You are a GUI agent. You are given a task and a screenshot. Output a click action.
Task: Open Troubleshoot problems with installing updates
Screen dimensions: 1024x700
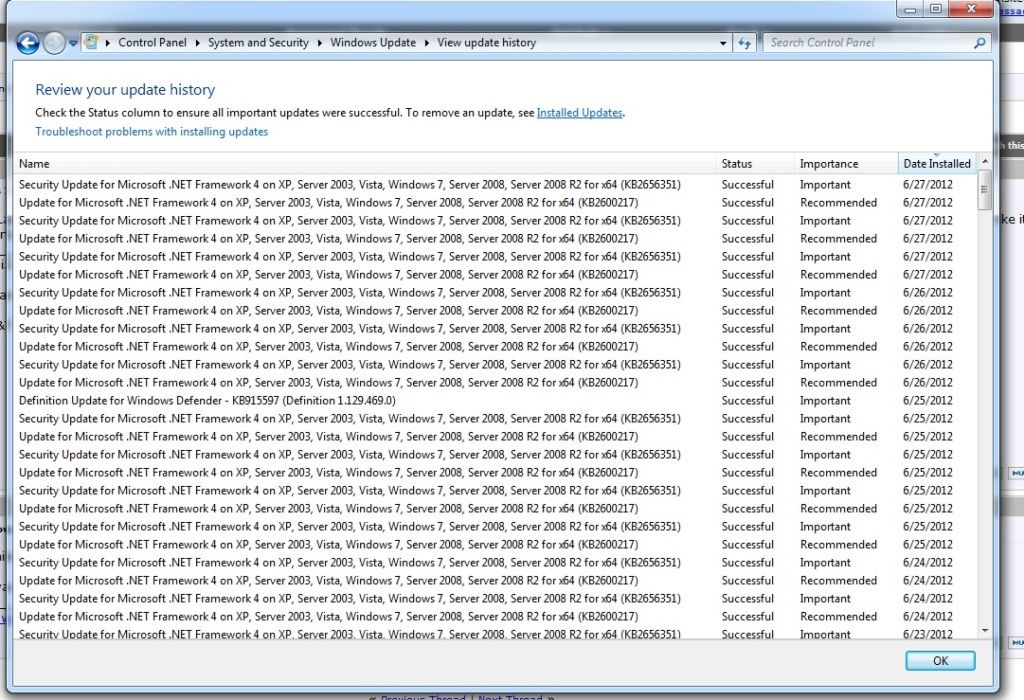pyautogui.click(x=152, y=132)
